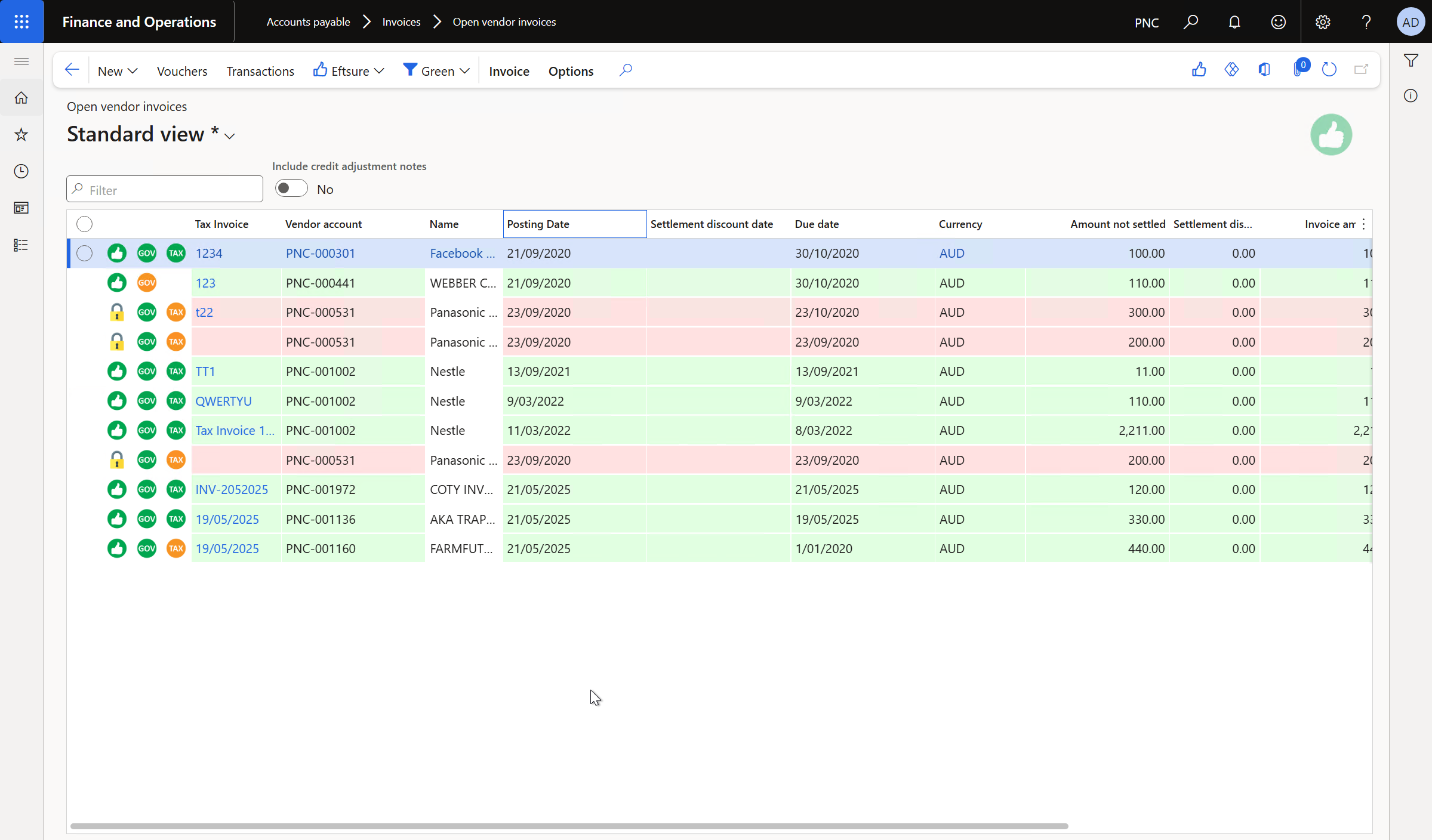Image resolution: width=1432 pixels, height=840 pixels.
Task: Open page in new window icon
Action: 1361,69
